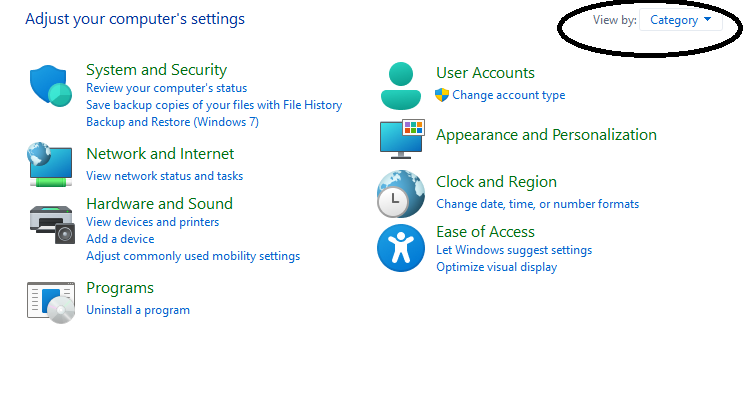
Task: Open Save backup copies with File History
Action: [214, 105]
